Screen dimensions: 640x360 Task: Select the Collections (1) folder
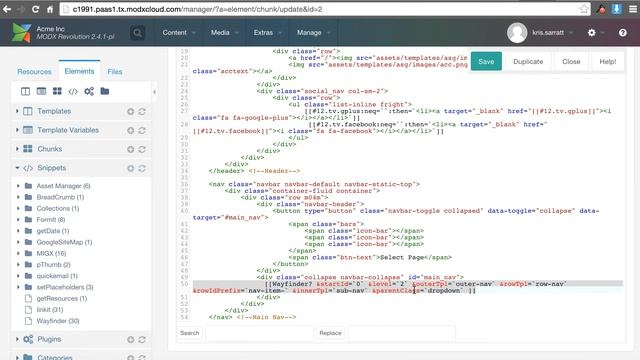point(58,208)
